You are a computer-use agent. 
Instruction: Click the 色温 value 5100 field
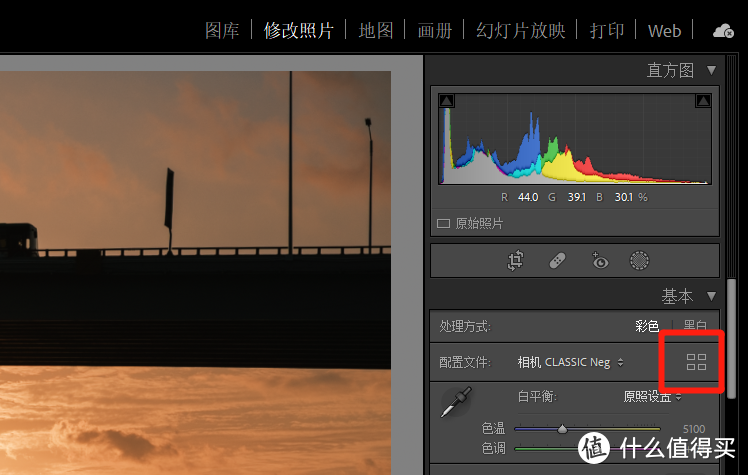pyautogui.click(x=694, y=429)
